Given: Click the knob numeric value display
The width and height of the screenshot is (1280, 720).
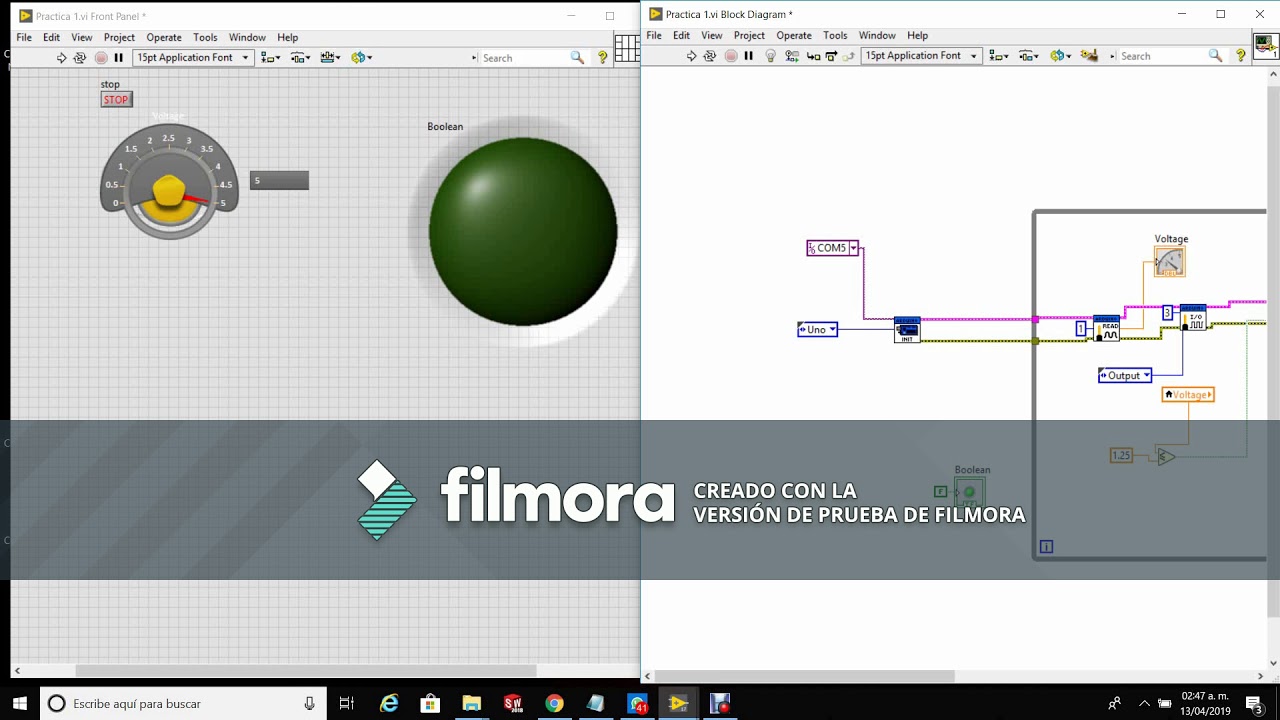Looking at the screenshot, I should click(279, 180).
